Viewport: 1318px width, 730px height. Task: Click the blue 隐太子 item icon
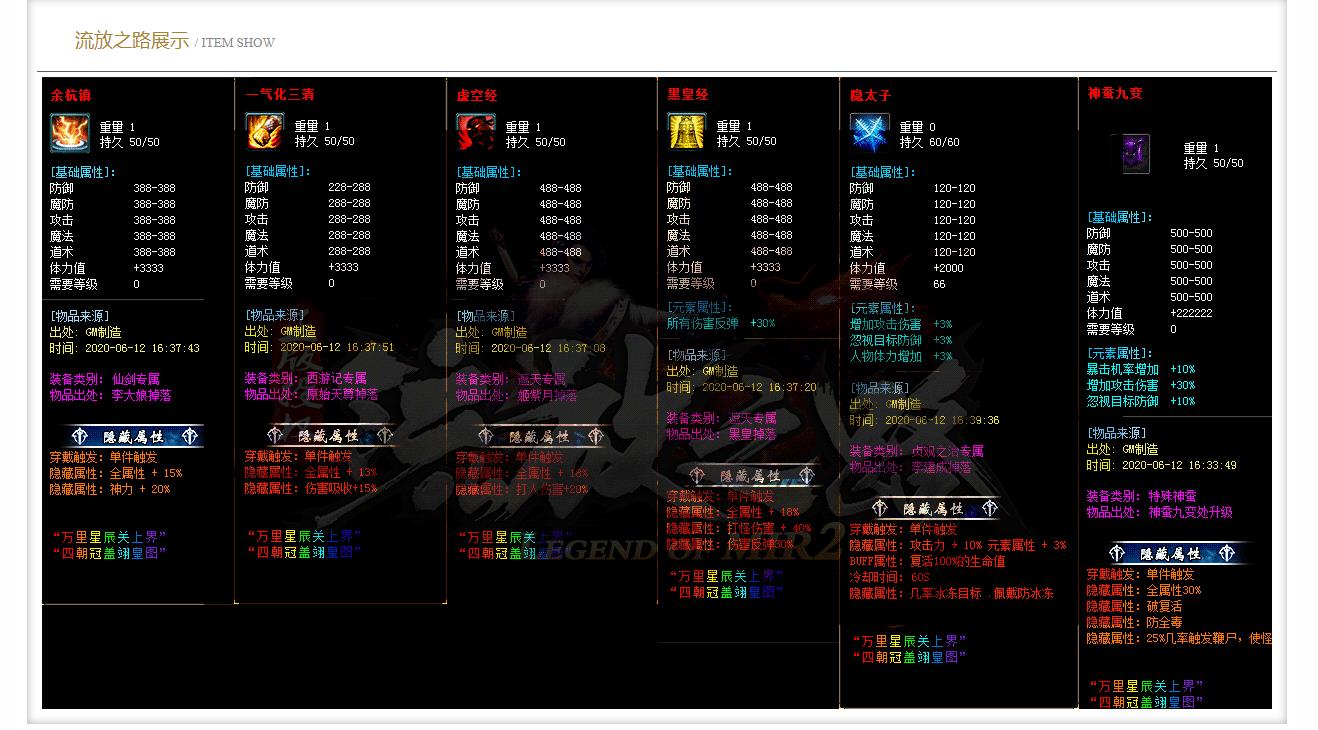coord(868,131)
